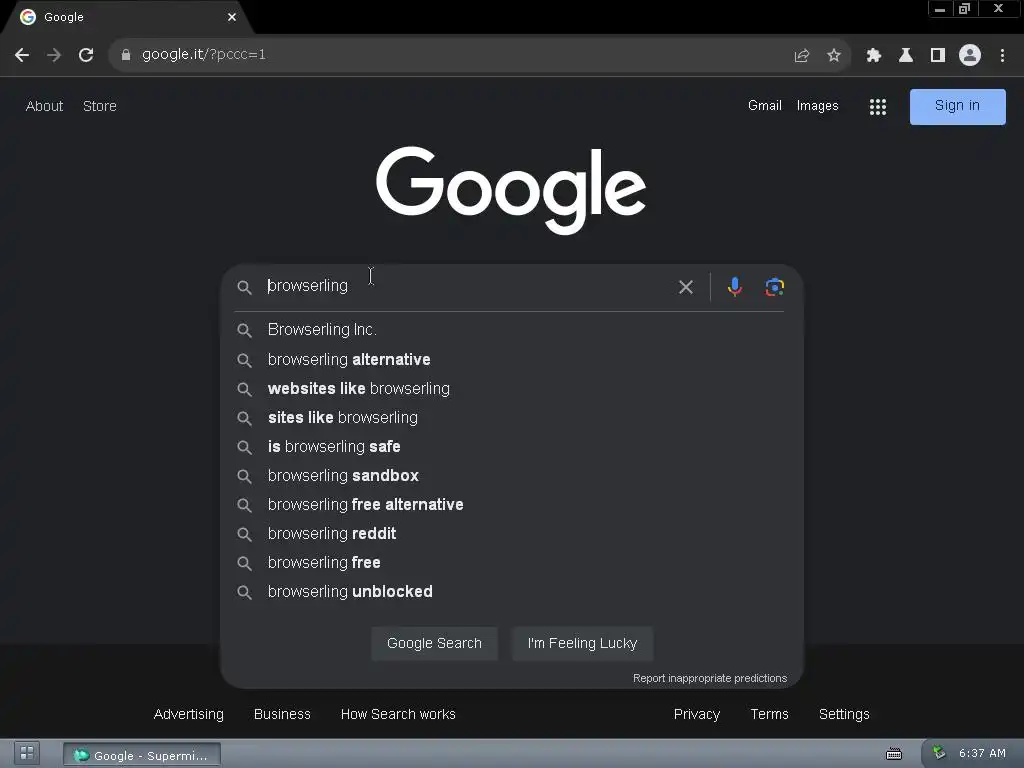Choose suggestion 'Browserling Inc.'
1024x768 pixels.
point(511,330)
